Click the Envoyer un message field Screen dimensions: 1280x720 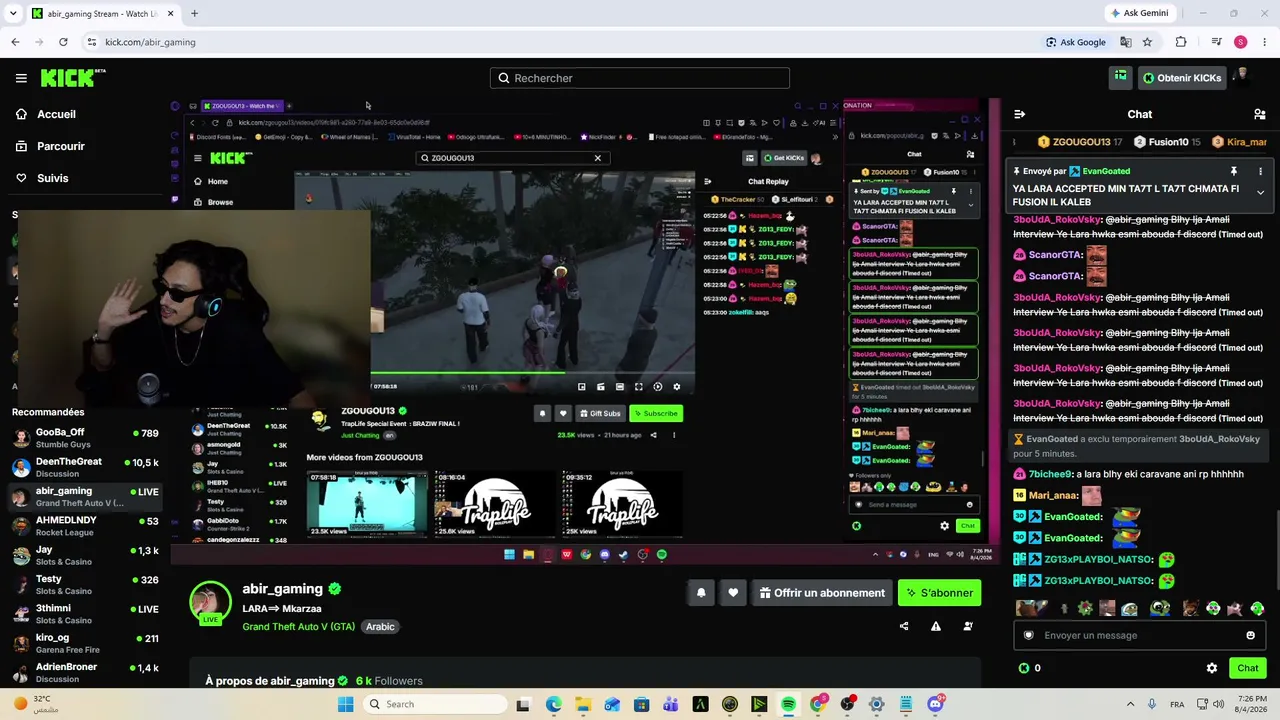click(1138, 635)
